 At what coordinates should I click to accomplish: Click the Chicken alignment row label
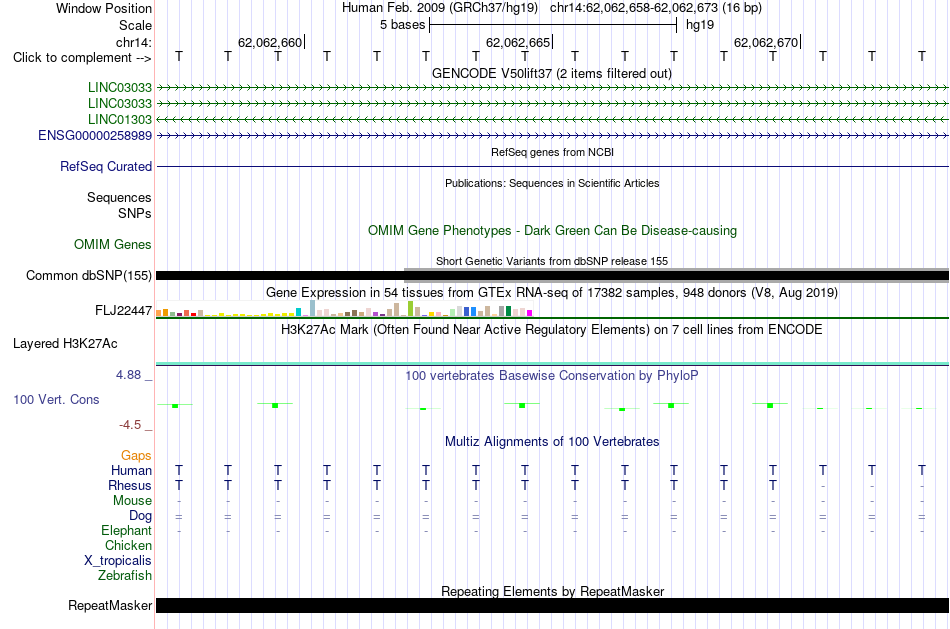point(128,545)
